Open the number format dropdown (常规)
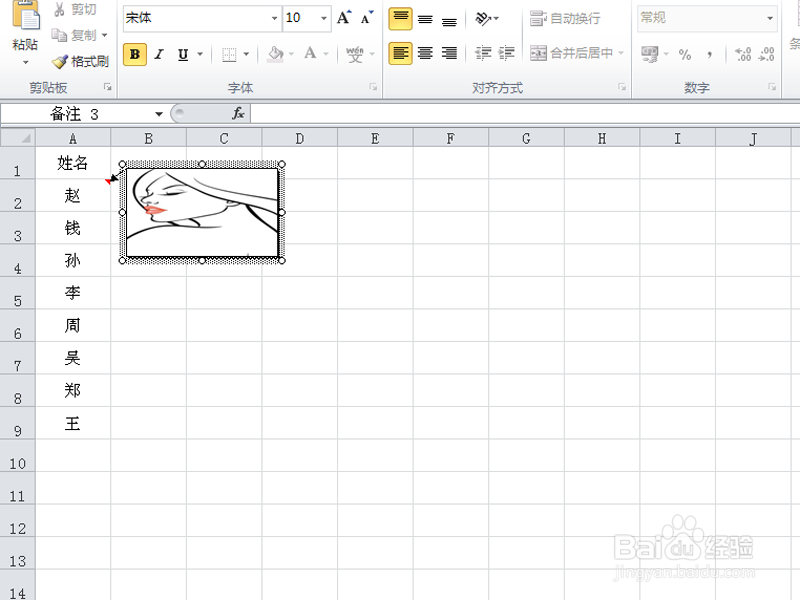 point(770,18)
